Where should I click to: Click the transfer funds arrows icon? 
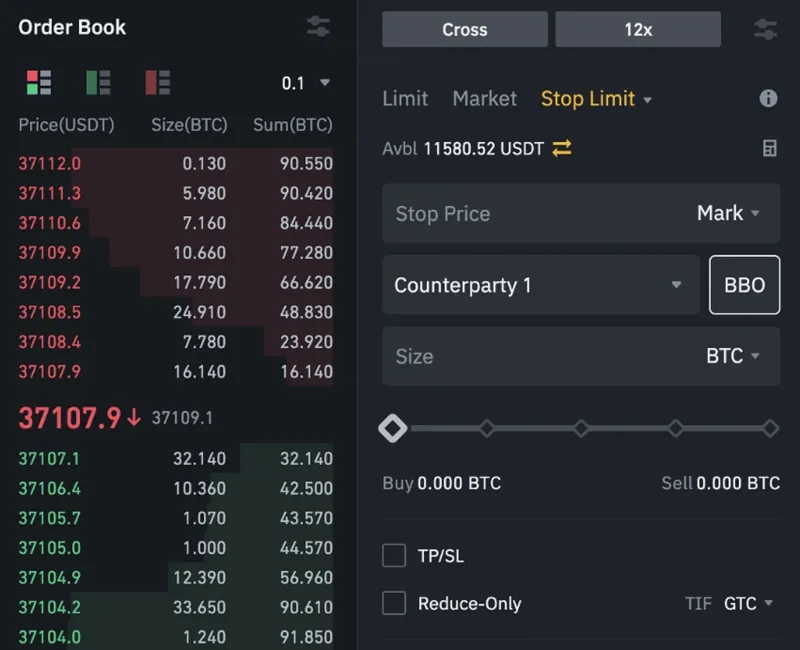(x=562, y=148)
